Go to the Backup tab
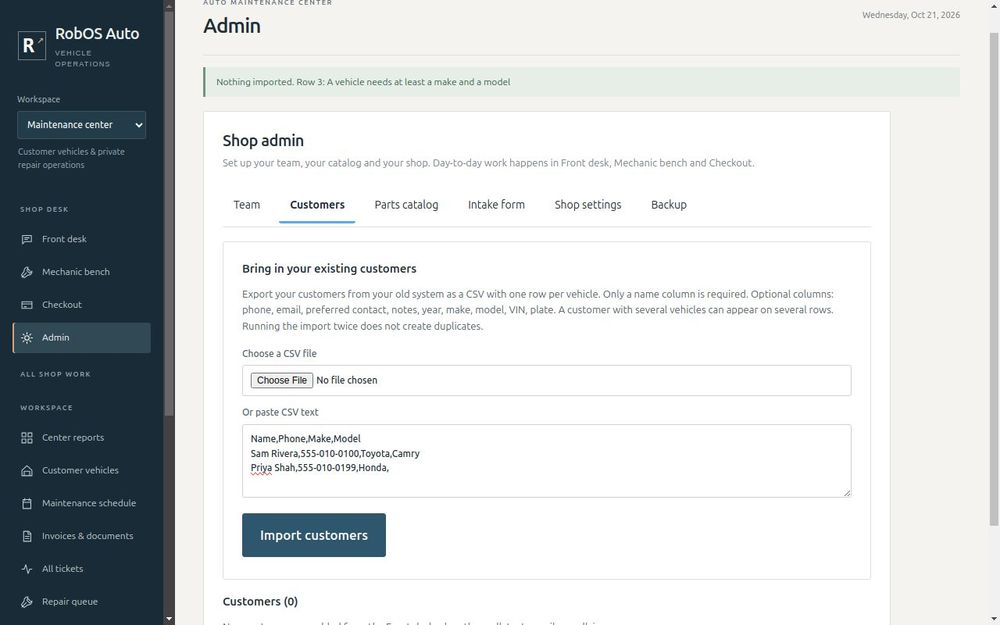 [668, 205]
